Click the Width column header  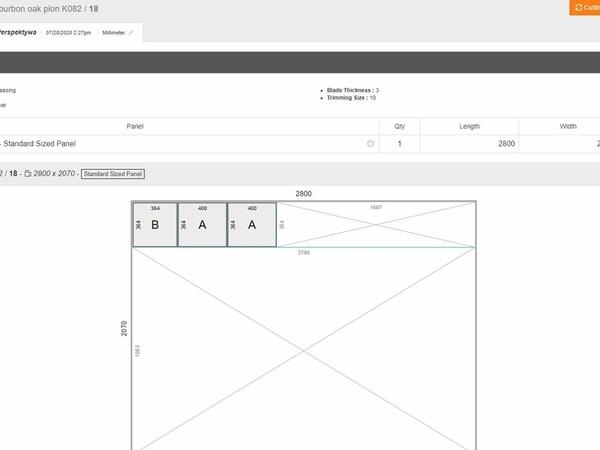coord(568,126)
